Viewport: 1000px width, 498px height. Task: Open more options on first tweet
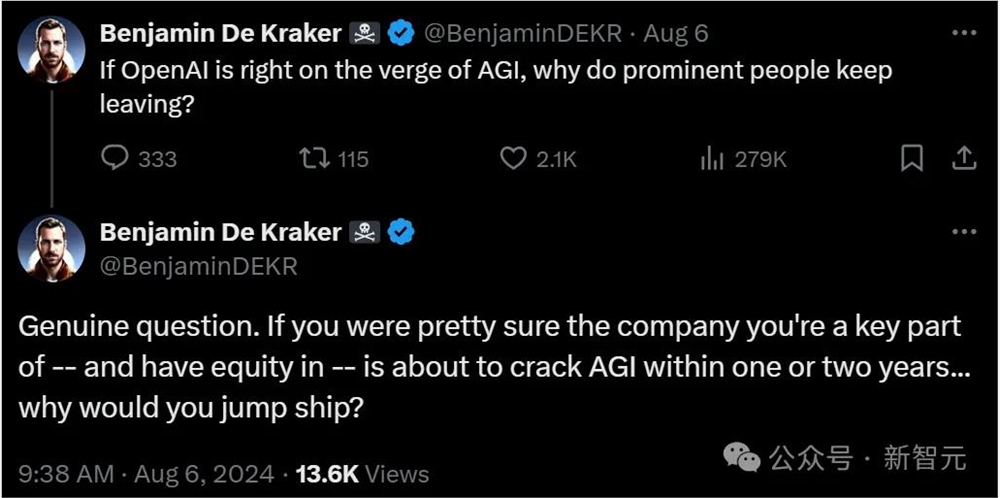pos(963,33)
